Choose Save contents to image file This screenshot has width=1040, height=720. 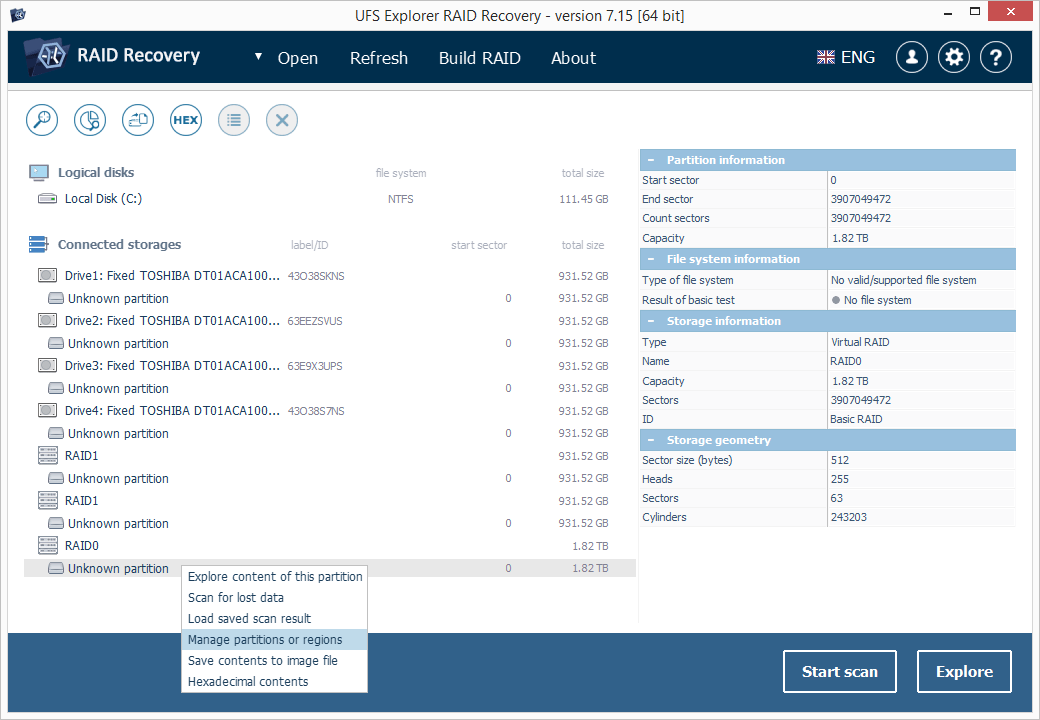click(x=275, y=660)
